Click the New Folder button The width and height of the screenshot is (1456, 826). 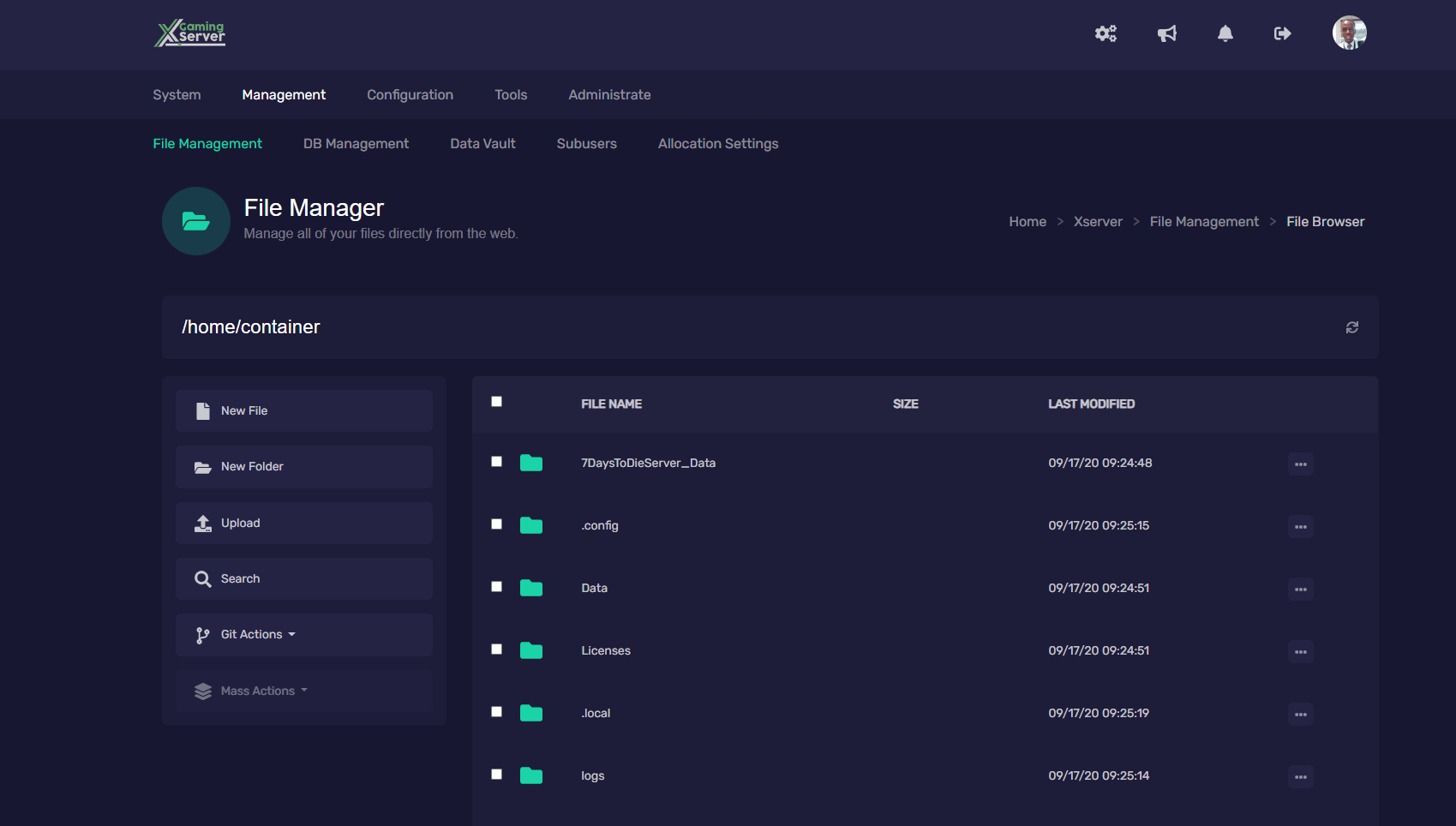[x=303, y=466]
